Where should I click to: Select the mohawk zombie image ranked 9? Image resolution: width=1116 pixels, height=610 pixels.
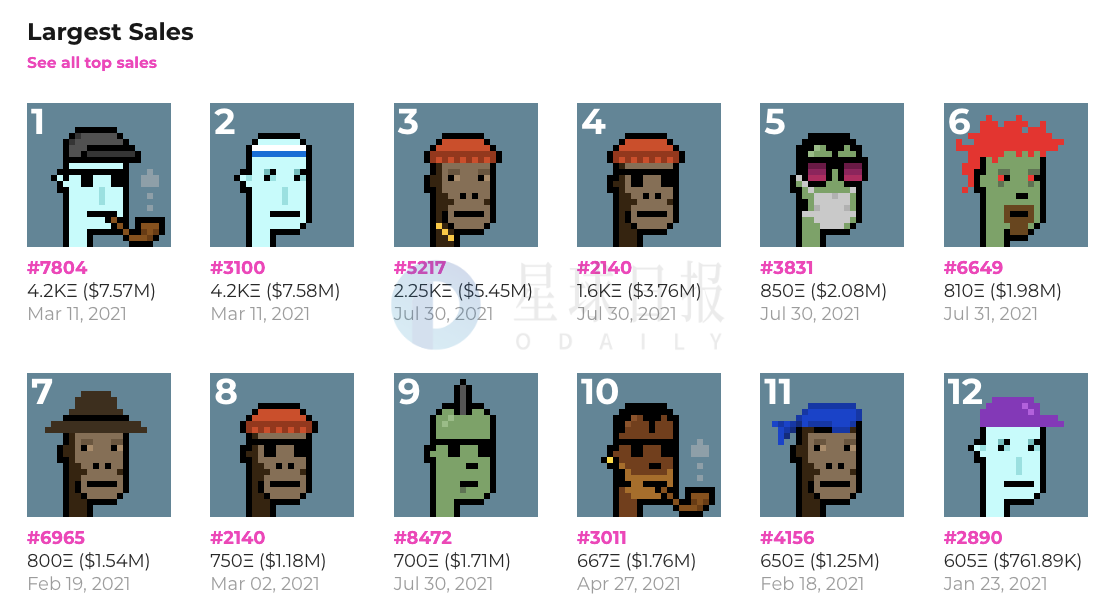pyautogui.click(x=465, y=445)
